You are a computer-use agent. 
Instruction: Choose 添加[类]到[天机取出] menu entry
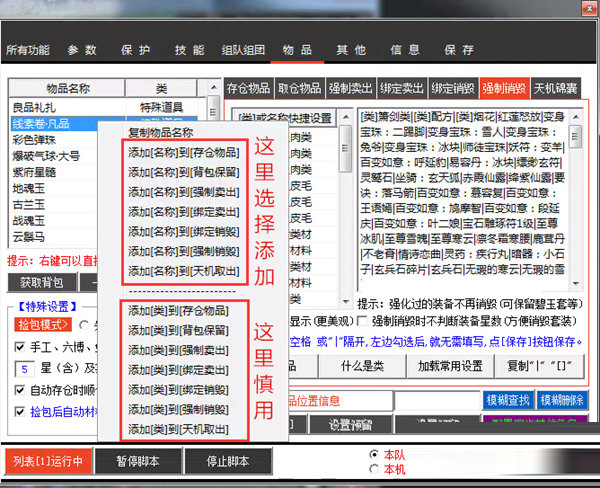178,429
